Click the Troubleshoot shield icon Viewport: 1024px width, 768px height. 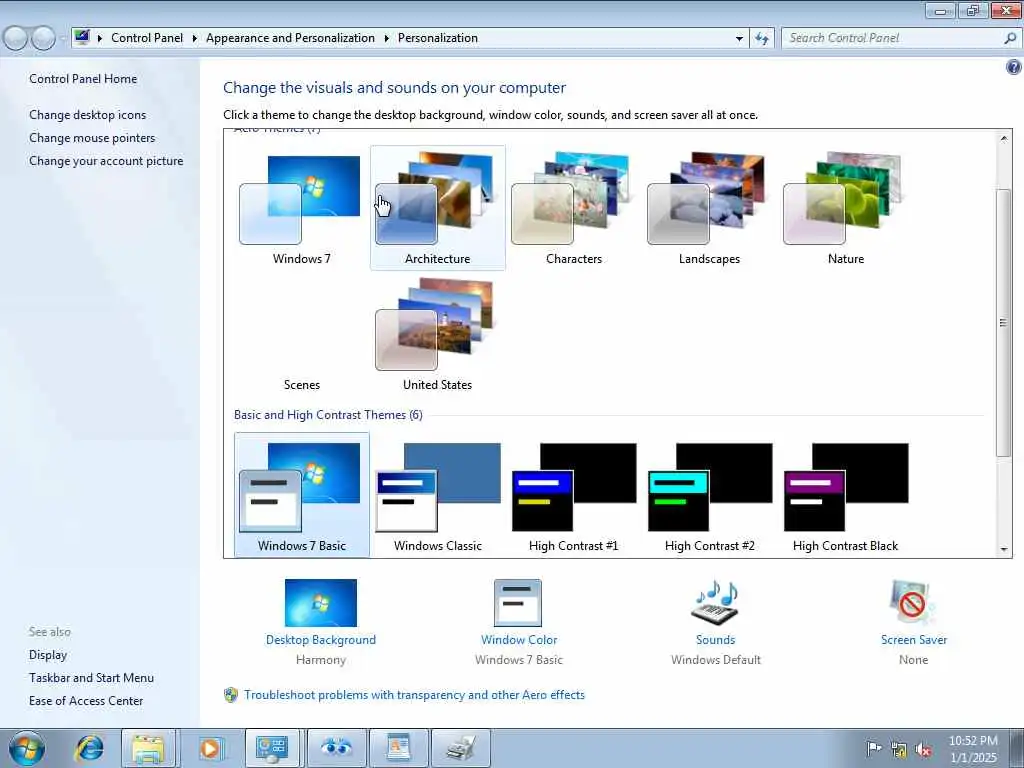(231, 695)
